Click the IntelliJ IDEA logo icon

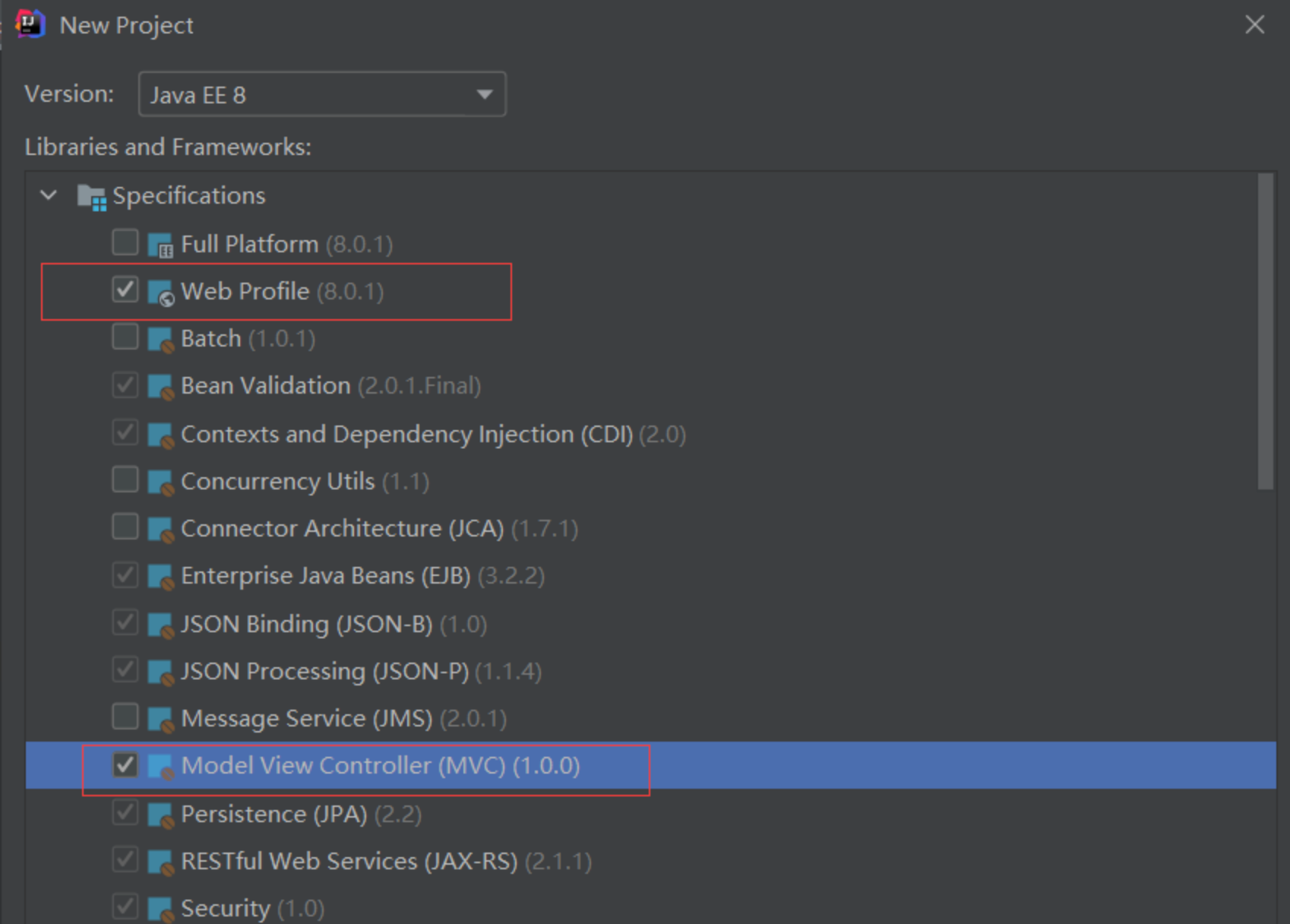pos(30,24)
